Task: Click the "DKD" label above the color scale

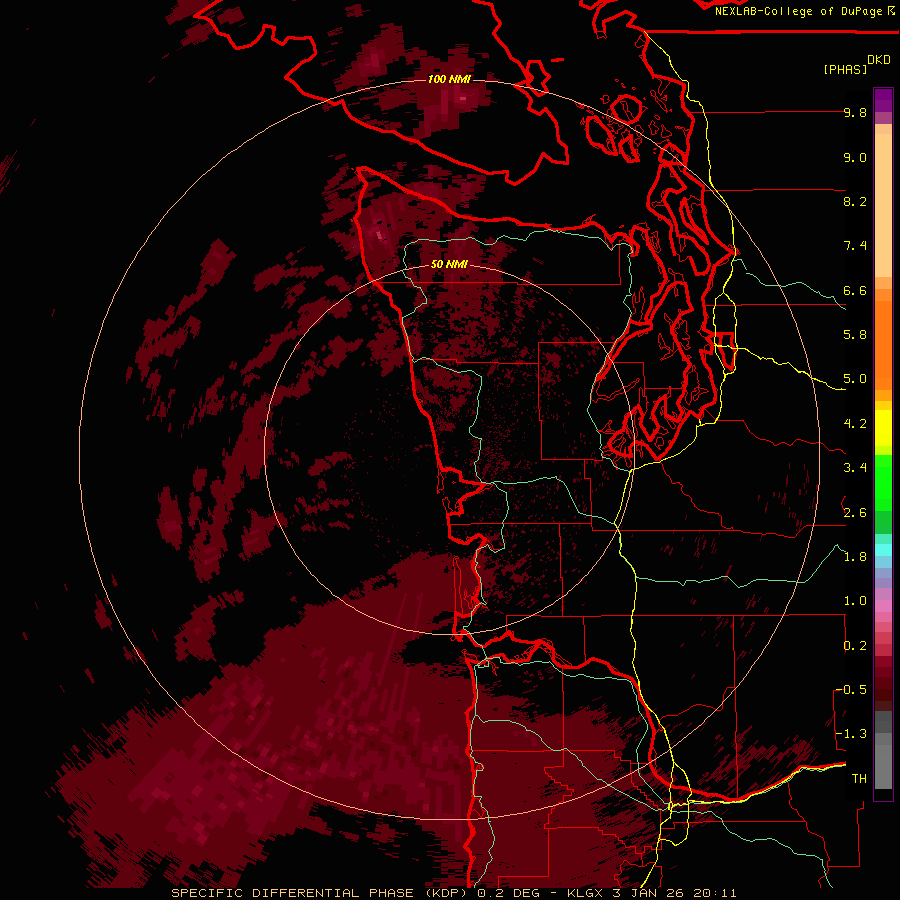Action: tap(879, 60)
